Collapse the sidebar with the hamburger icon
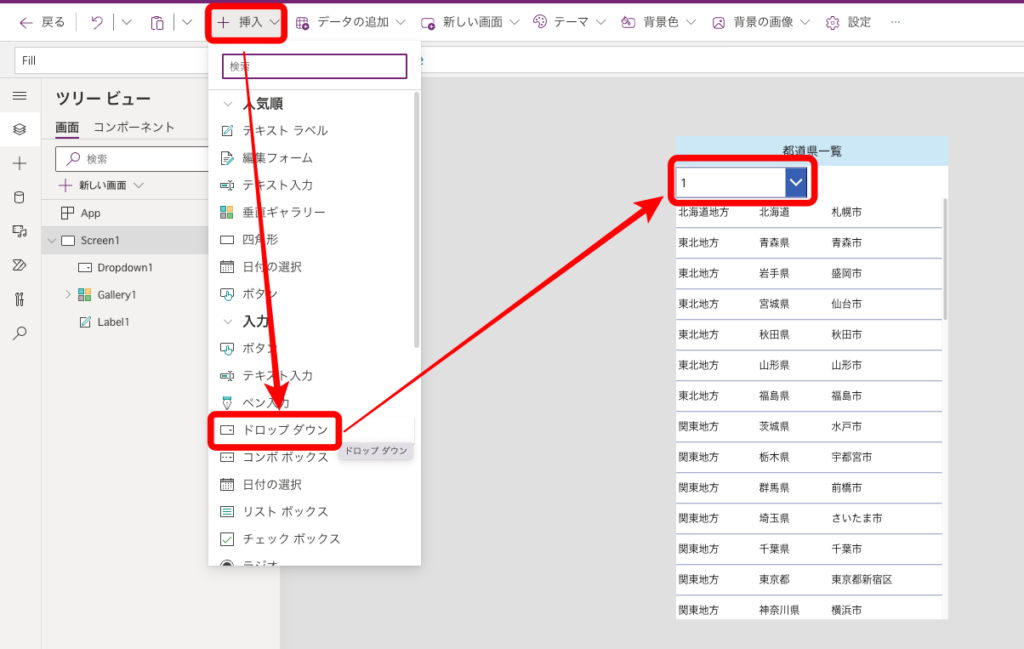 [18, 96]
